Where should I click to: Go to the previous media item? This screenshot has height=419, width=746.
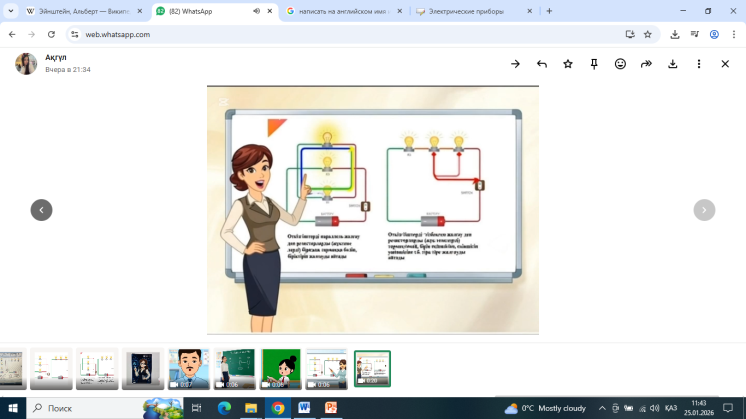[41, 210]
